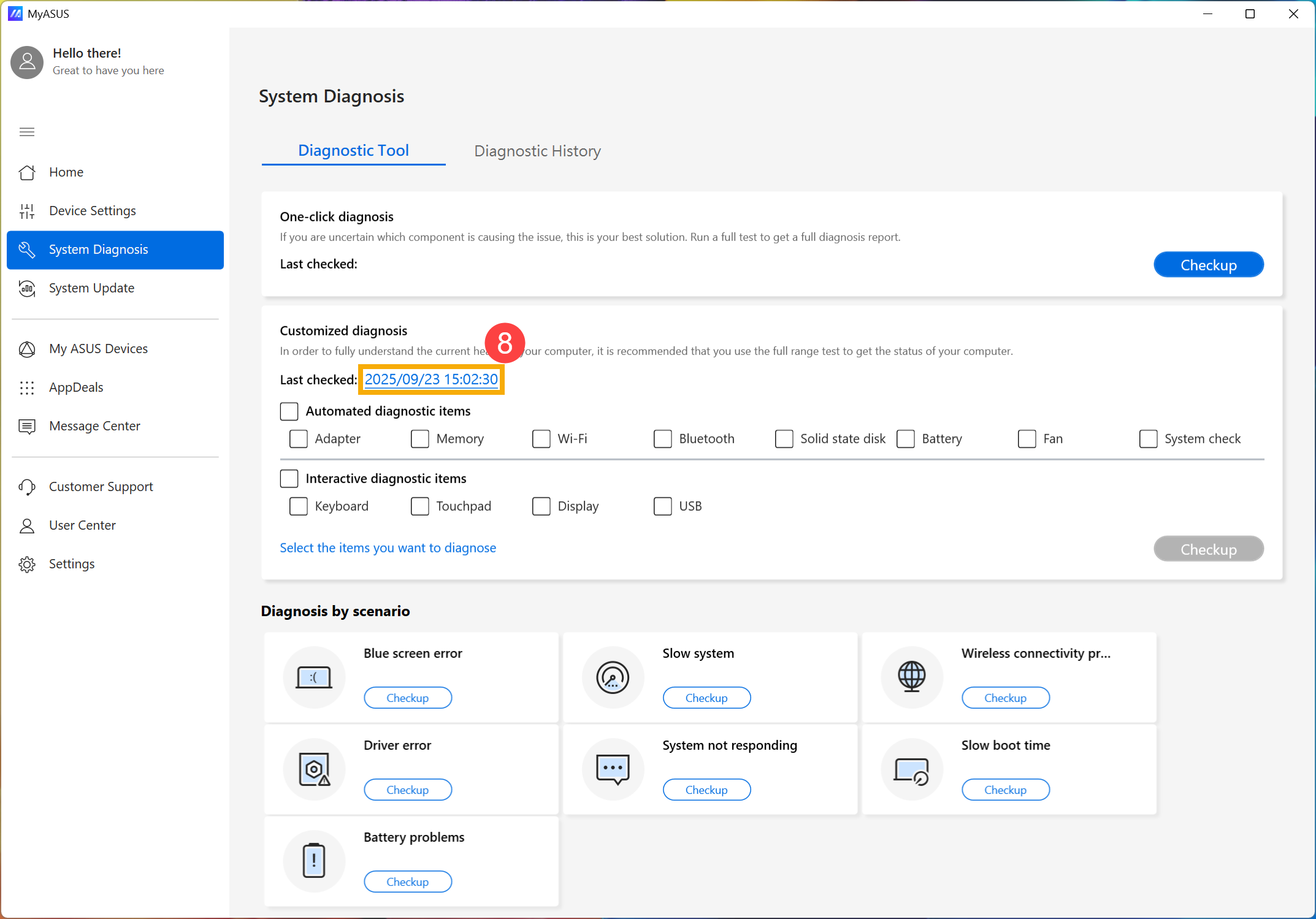Open the 2025/09/23 15:02:30 last checked link
This screenshot has height=919, width=1316.
pyautogui.click(x=431, y=379)
